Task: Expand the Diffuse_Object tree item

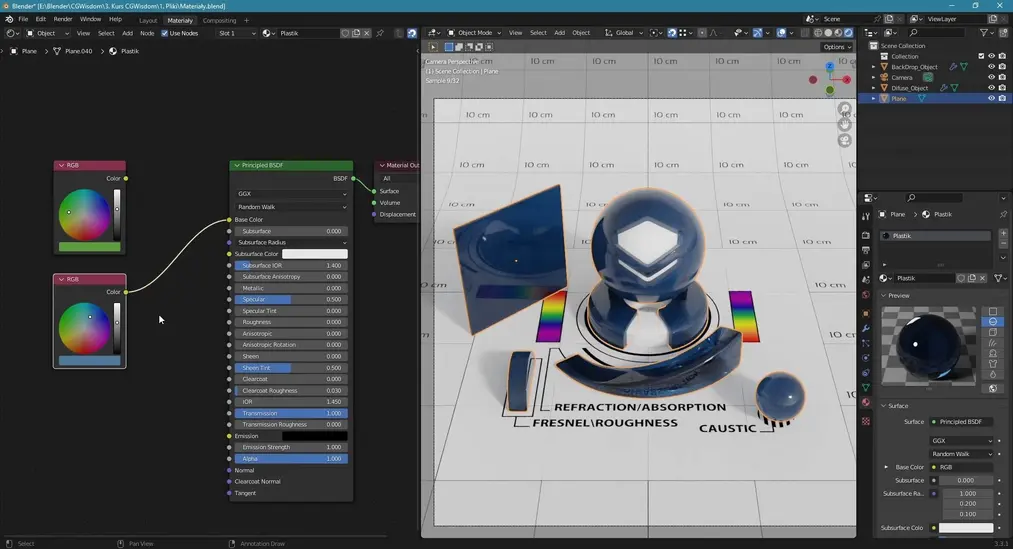Action: (874, 88)
